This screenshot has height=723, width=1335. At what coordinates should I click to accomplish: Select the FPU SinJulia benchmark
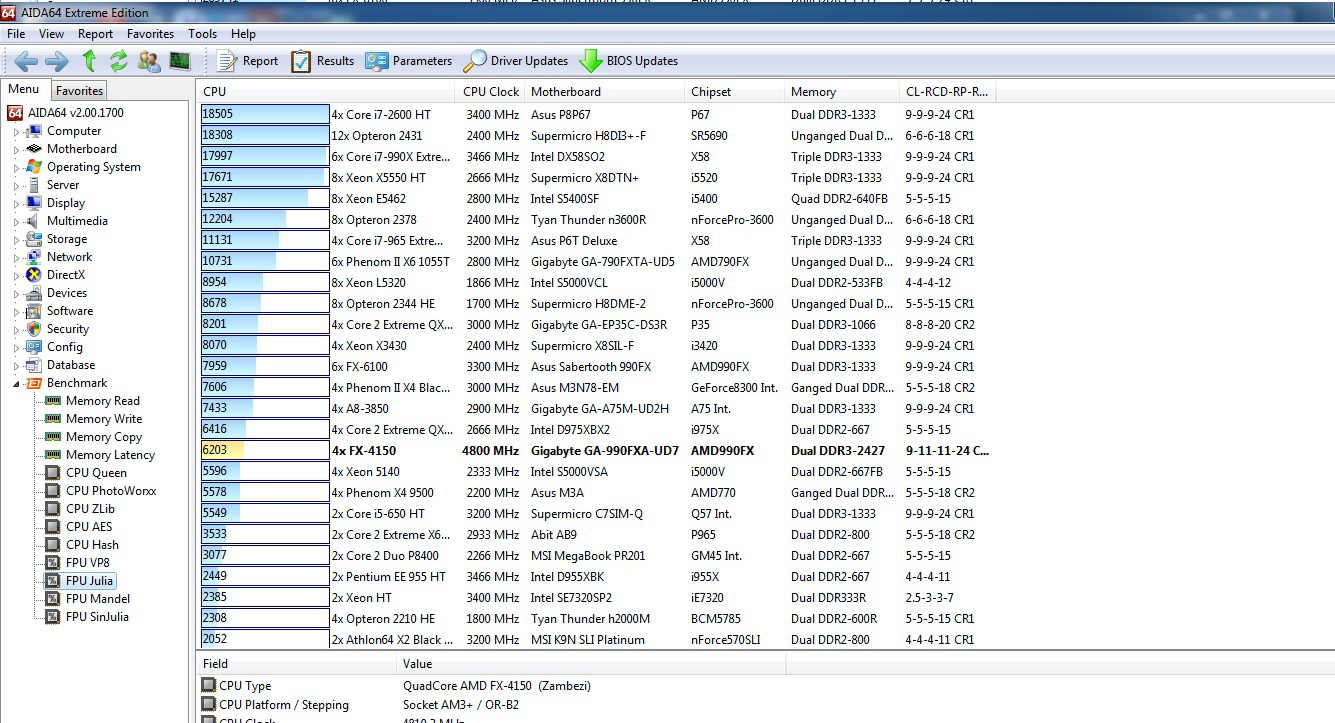[x=97, y=617]
